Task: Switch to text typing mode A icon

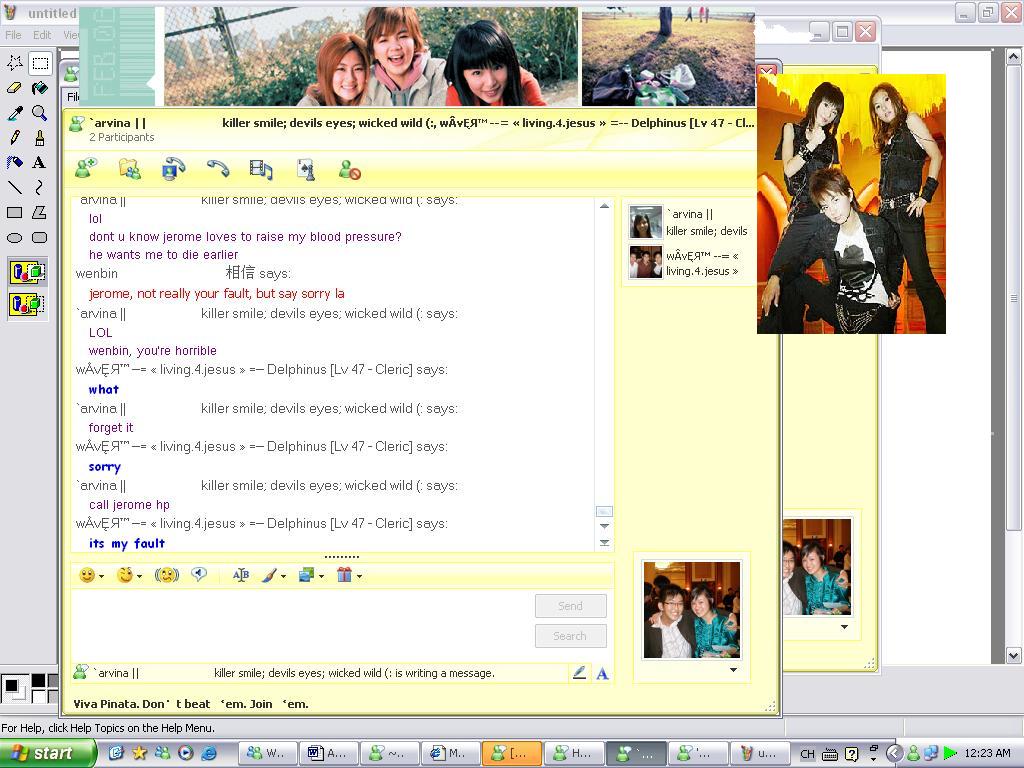Action: click(602, 673)
